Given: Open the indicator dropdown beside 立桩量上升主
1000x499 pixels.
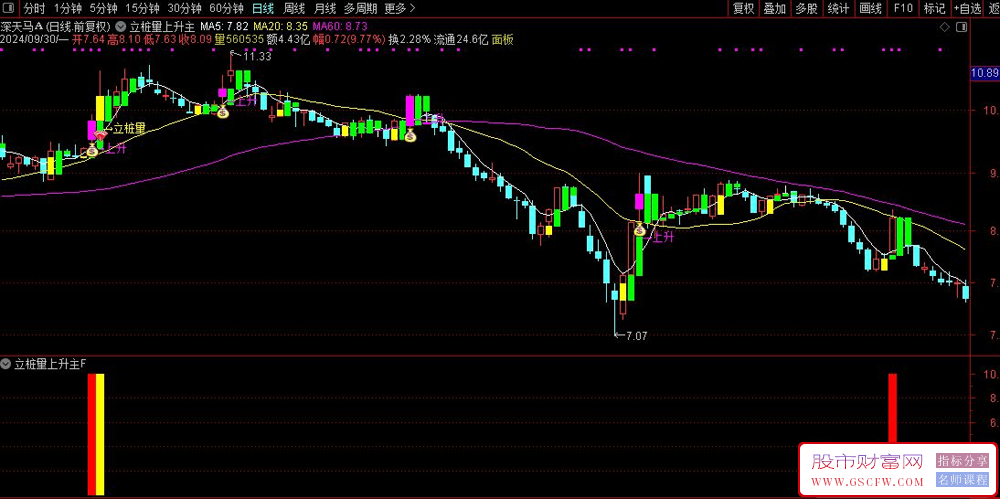Looking at the screenshot, I should (x=121, y=27).
